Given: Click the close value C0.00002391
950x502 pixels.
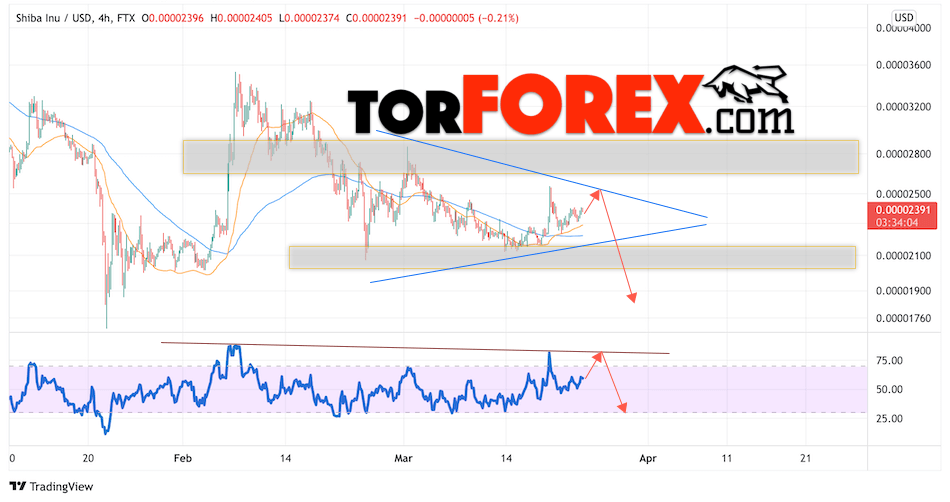Looking at the screenshot, I should click(376, 18).
